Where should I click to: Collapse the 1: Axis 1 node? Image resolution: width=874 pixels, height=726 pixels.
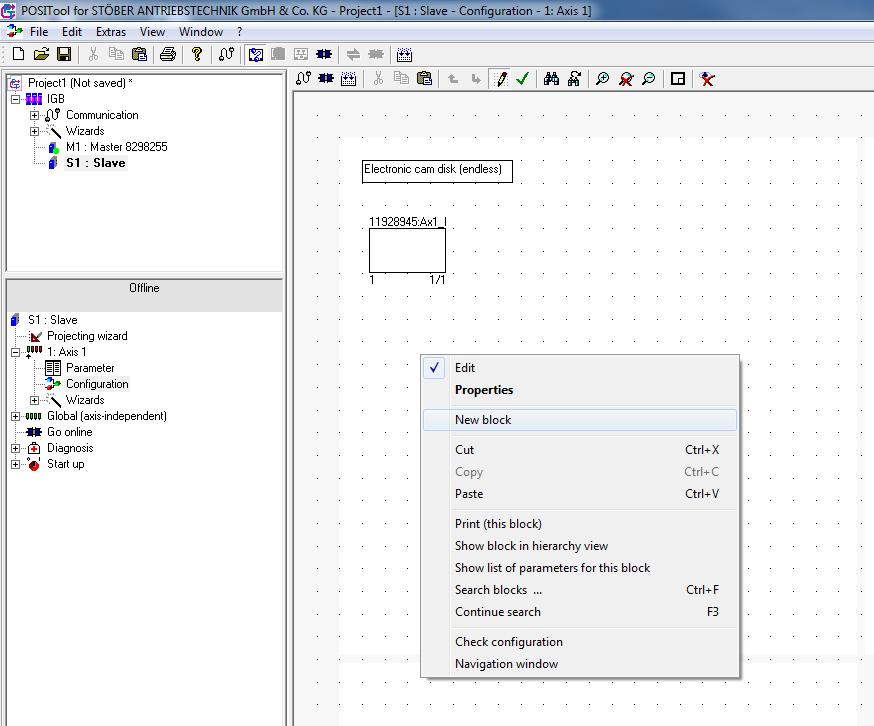[x=16, y=352]
